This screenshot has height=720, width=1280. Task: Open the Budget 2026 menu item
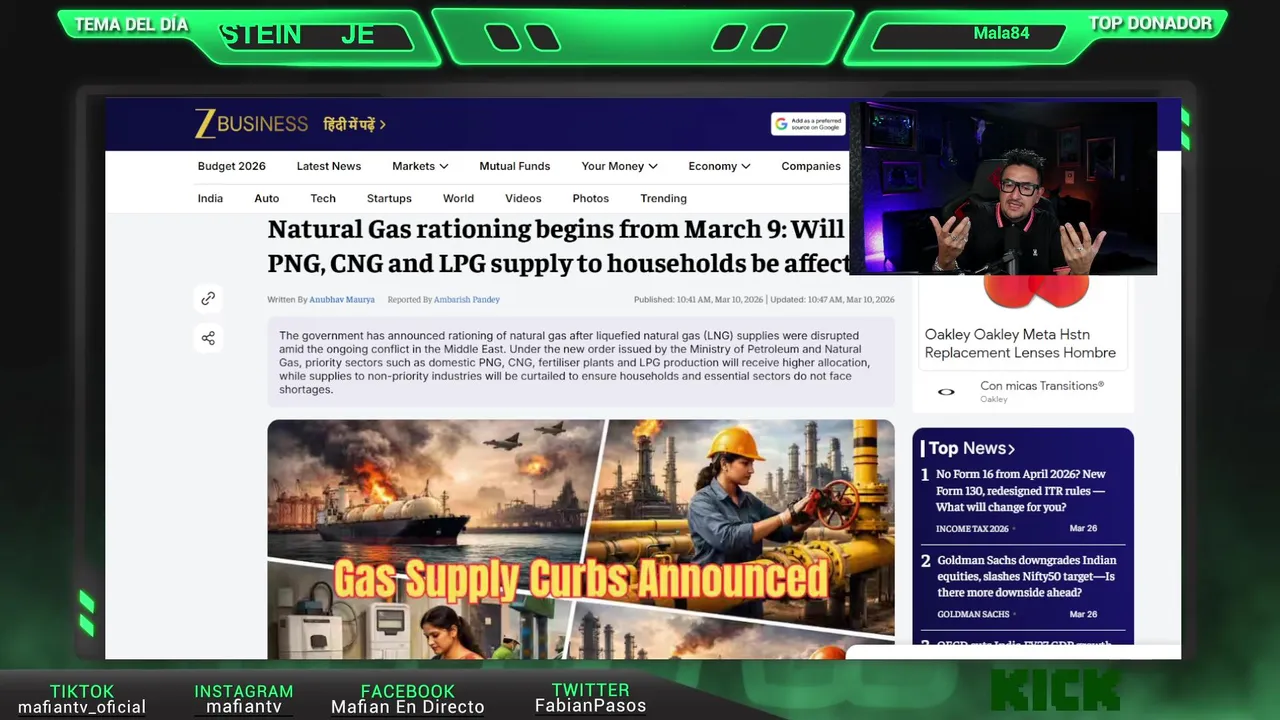(x=231, y=166)
